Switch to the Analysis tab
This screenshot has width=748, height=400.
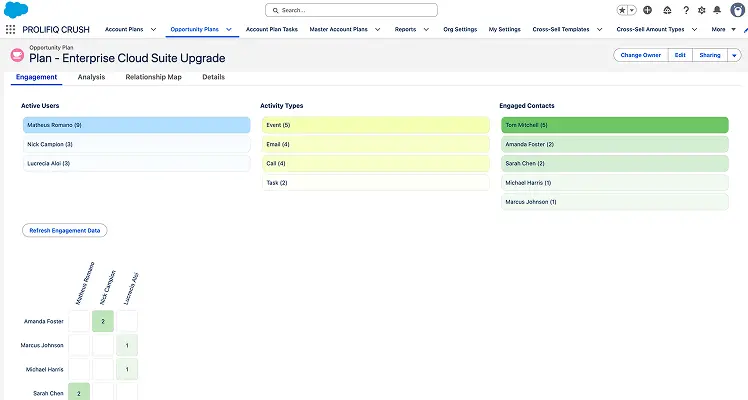click(92, 77)
